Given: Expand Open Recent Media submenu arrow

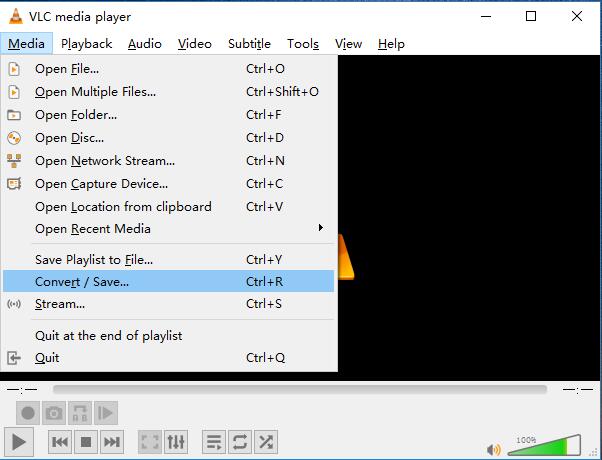Looking at the screenshot, I should (x=321, y=228).
